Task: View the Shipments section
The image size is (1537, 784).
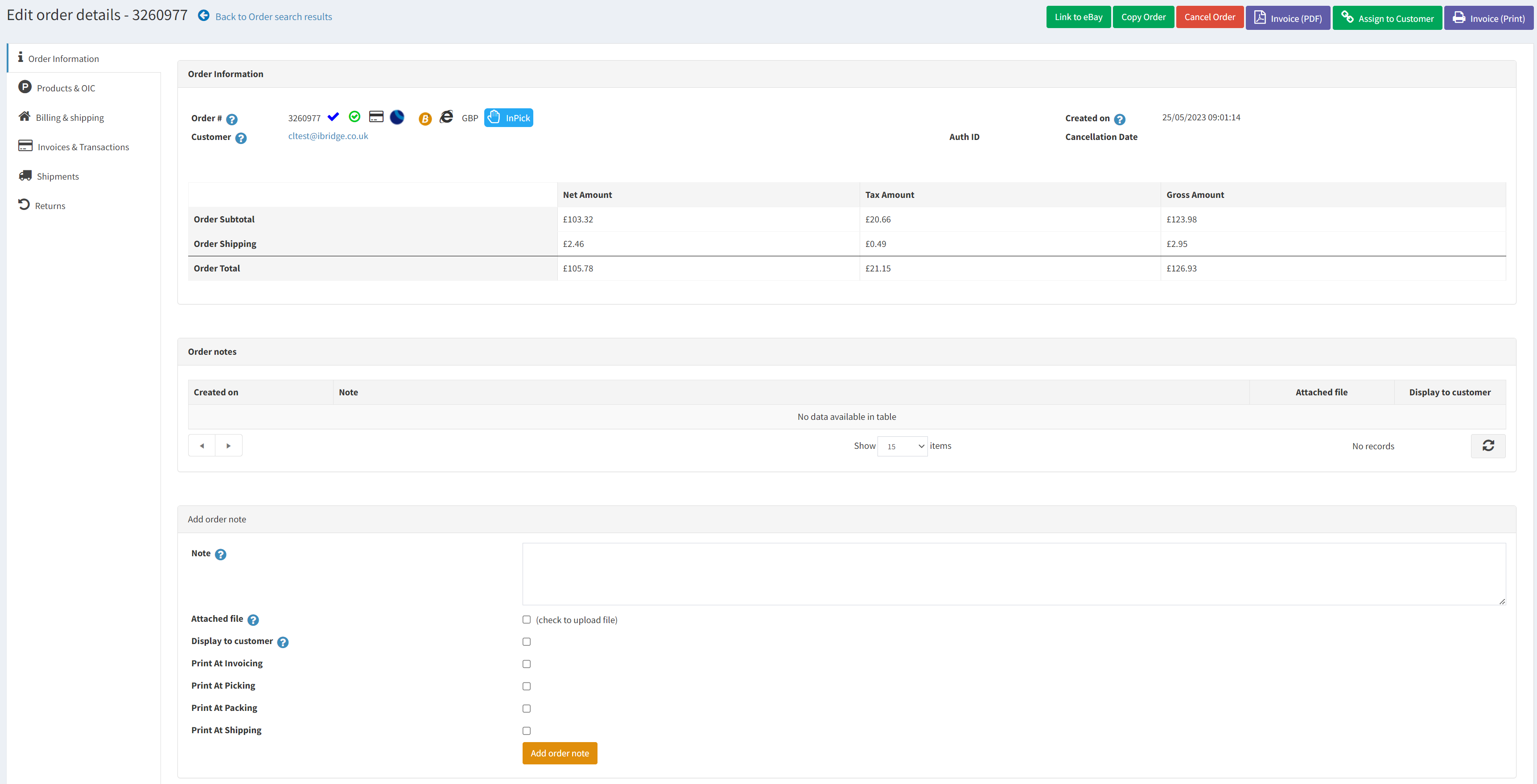Action: pos(57,176)
